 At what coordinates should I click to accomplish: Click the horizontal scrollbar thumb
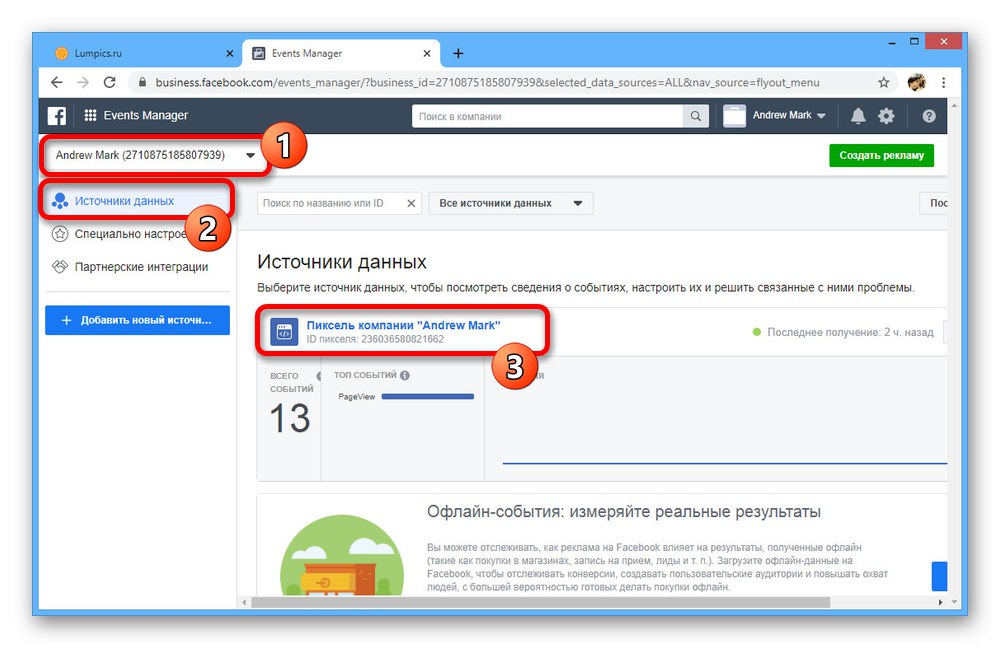[540, 602]
